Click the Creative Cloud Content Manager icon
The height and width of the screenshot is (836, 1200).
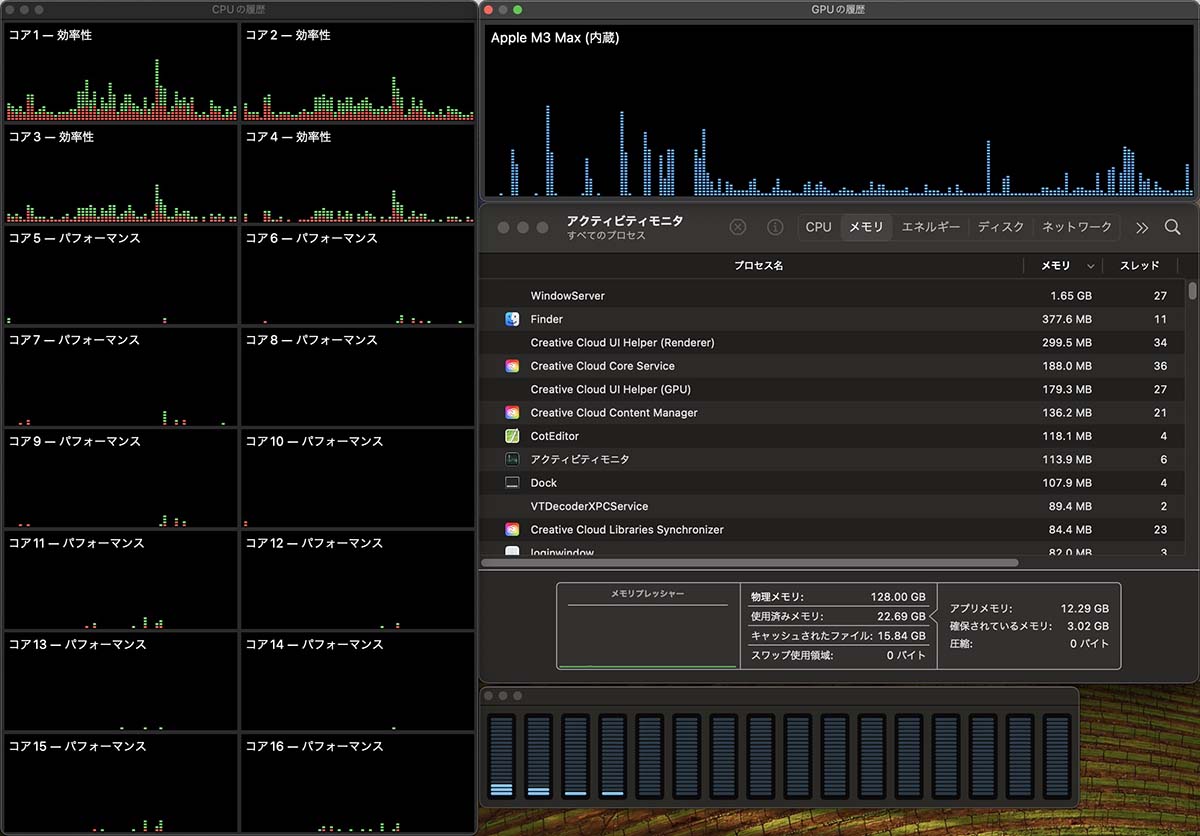click(512, 413)
